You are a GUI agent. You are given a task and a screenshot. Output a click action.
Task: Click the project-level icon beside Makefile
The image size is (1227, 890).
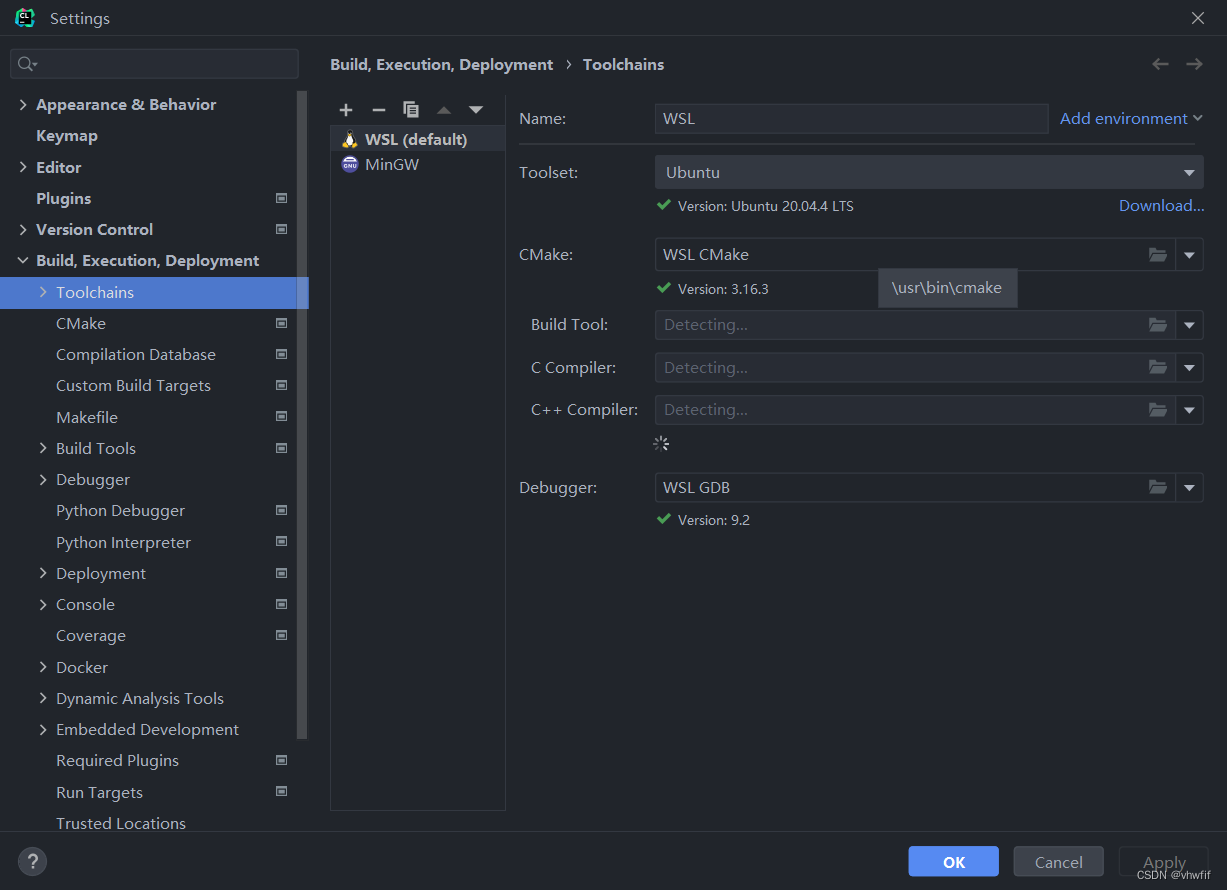pos(281,417)
